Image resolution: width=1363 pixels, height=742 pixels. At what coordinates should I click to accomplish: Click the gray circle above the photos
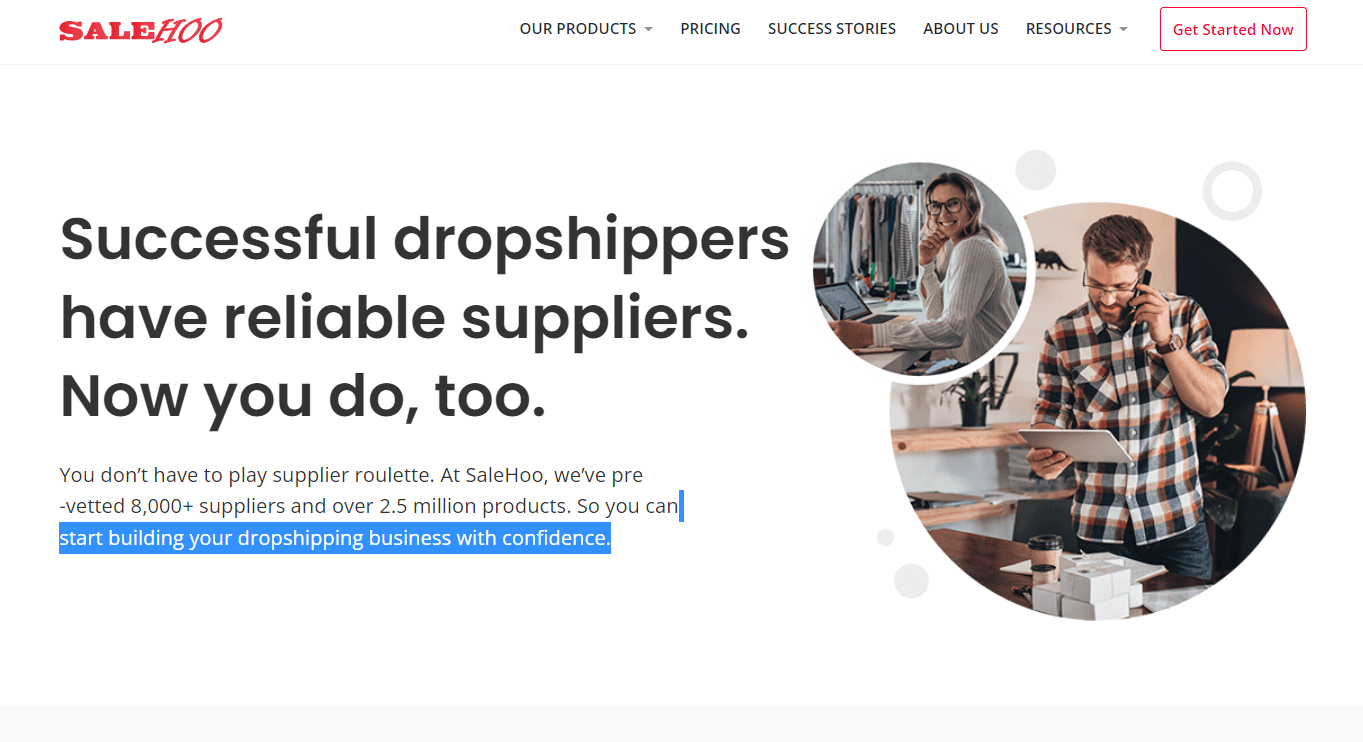click(x=1036, y=170)
